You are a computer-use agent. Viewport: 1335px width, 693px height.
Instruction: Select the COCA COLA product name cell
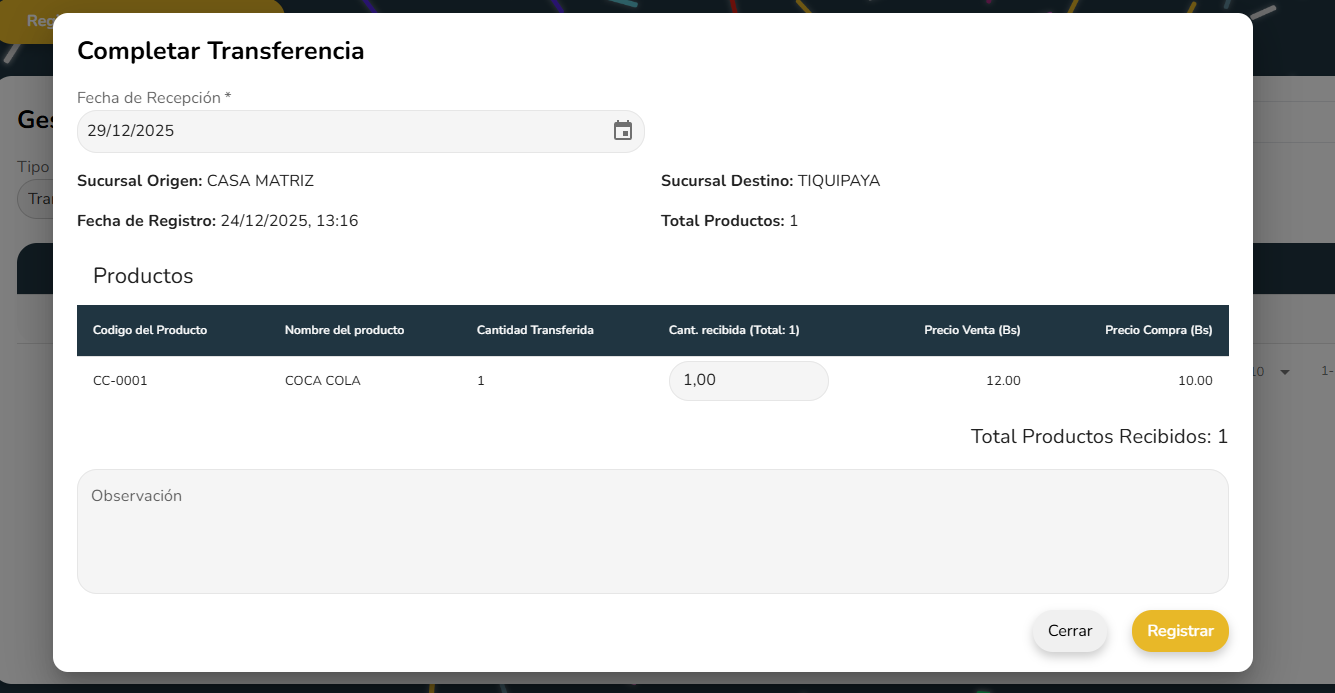click(x=322, y=381)
